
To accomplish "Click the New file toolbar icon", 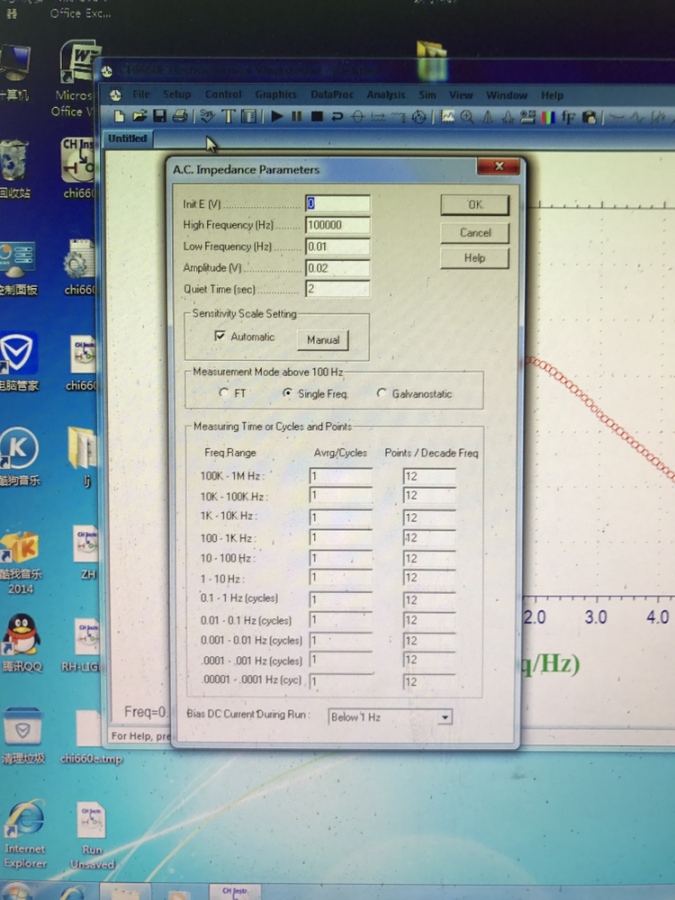I will [119, 117].
